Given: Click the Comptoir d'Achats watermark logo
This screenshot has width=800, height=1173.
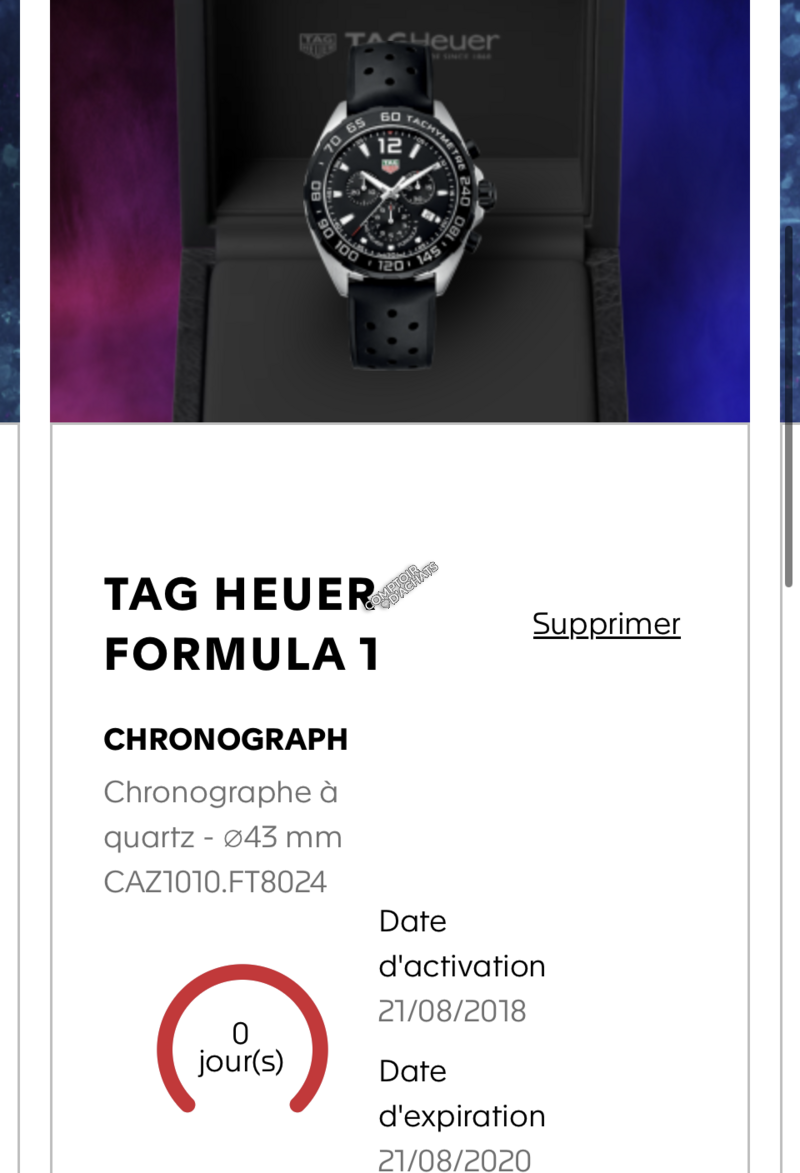Looking at the screenshot, I should (402, 587).
